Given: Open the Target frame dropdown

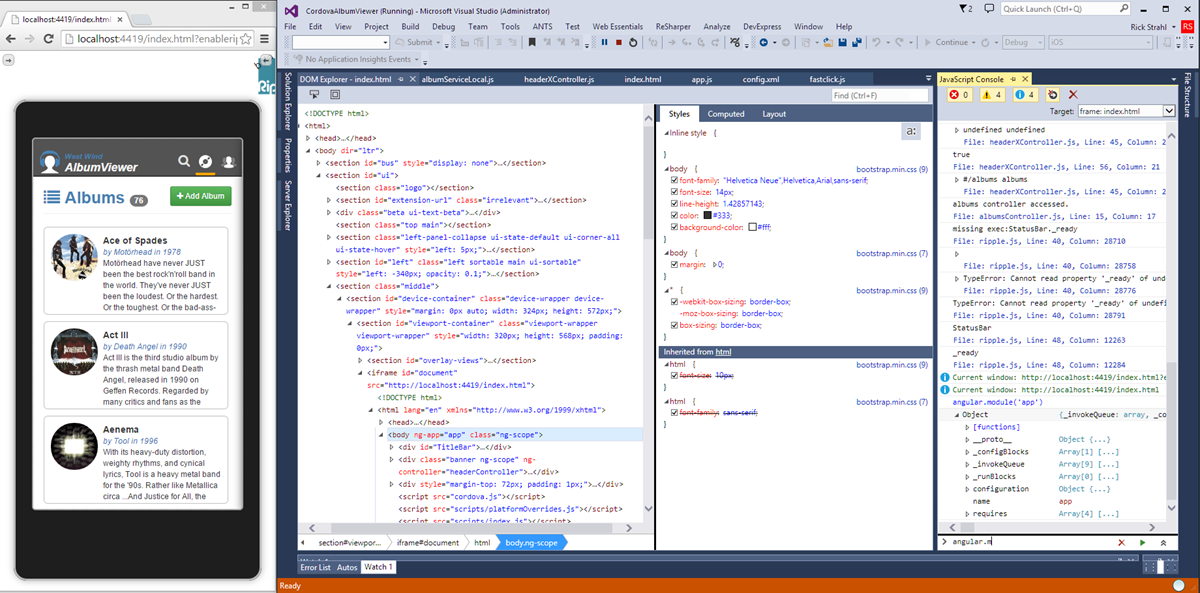Looking at the screenshot, I should click(1125, 111).
